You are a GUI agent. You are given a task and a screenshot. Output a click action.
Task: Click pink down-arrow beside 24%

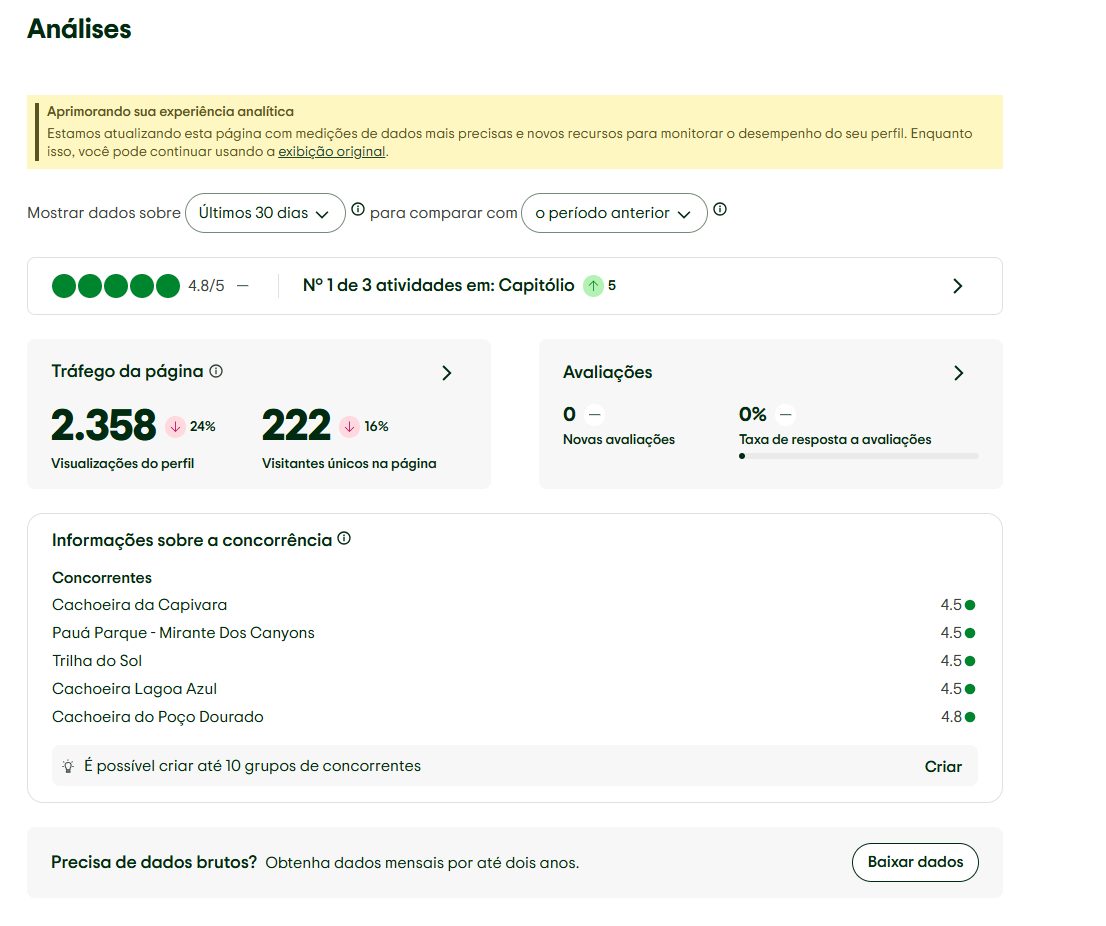coord(175,426)
